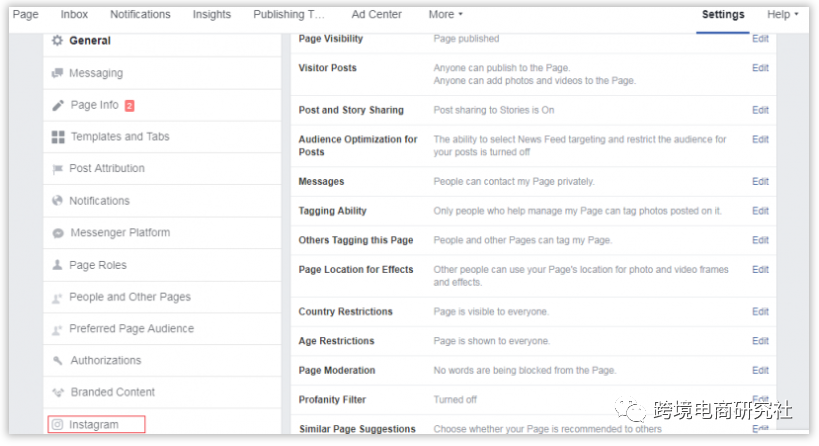The image size is (819, 446).
Task: Click the Post Attribution flag icon
Action: pyautogui.click(x=58, y=169)
